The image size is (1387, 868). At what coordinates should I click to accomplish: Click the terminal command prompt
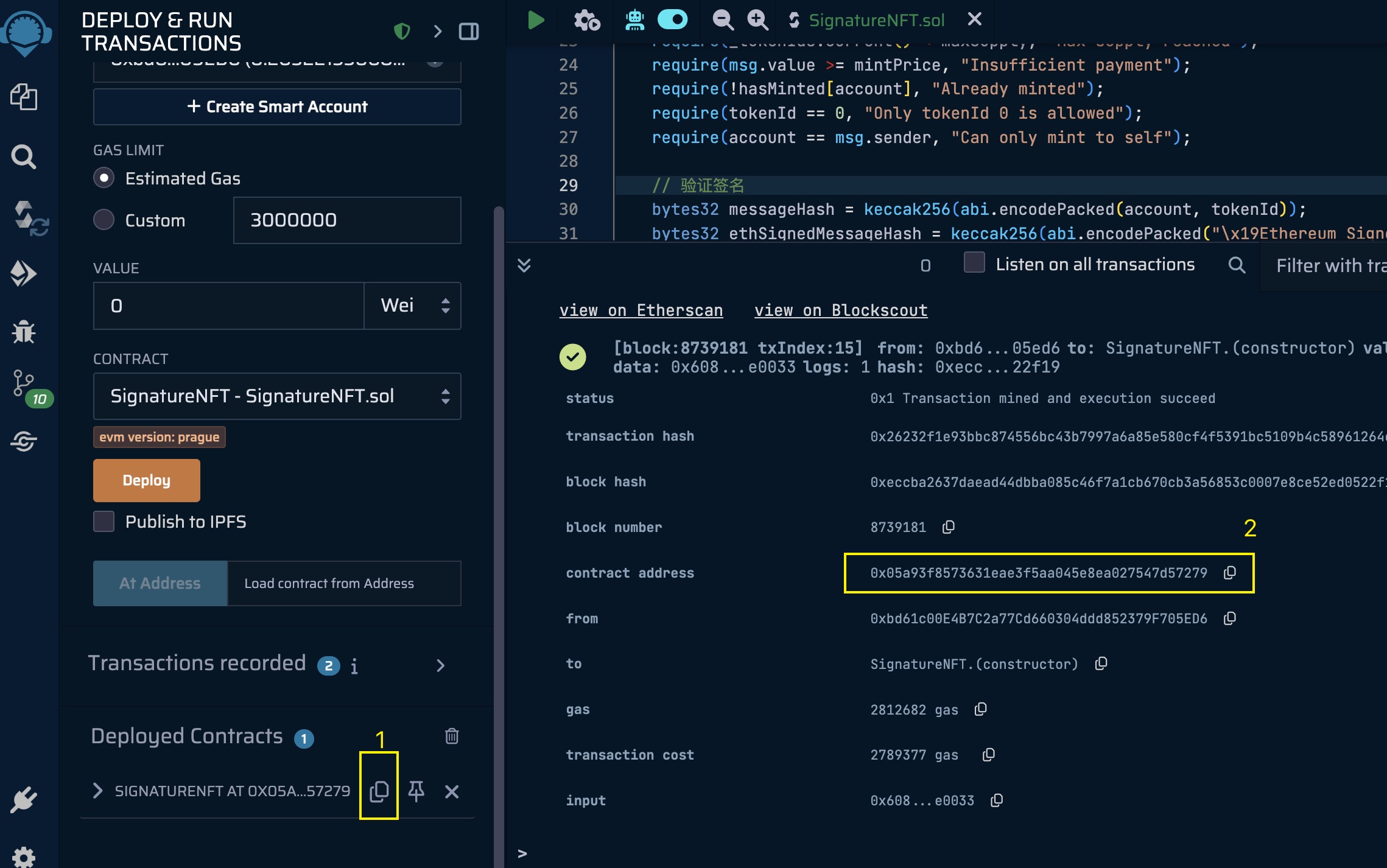(522, 853)
